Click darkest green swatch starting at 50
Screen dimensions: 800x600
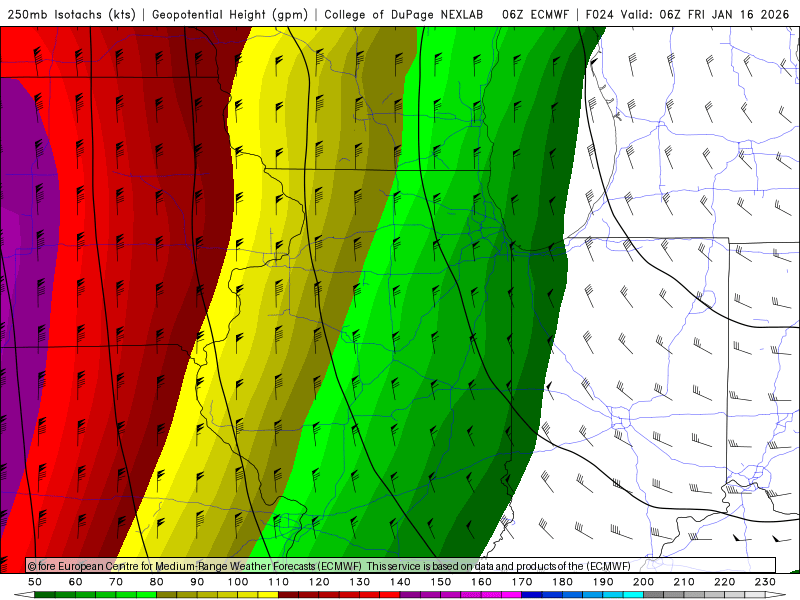pyautogui.click(x=45, y=595)
